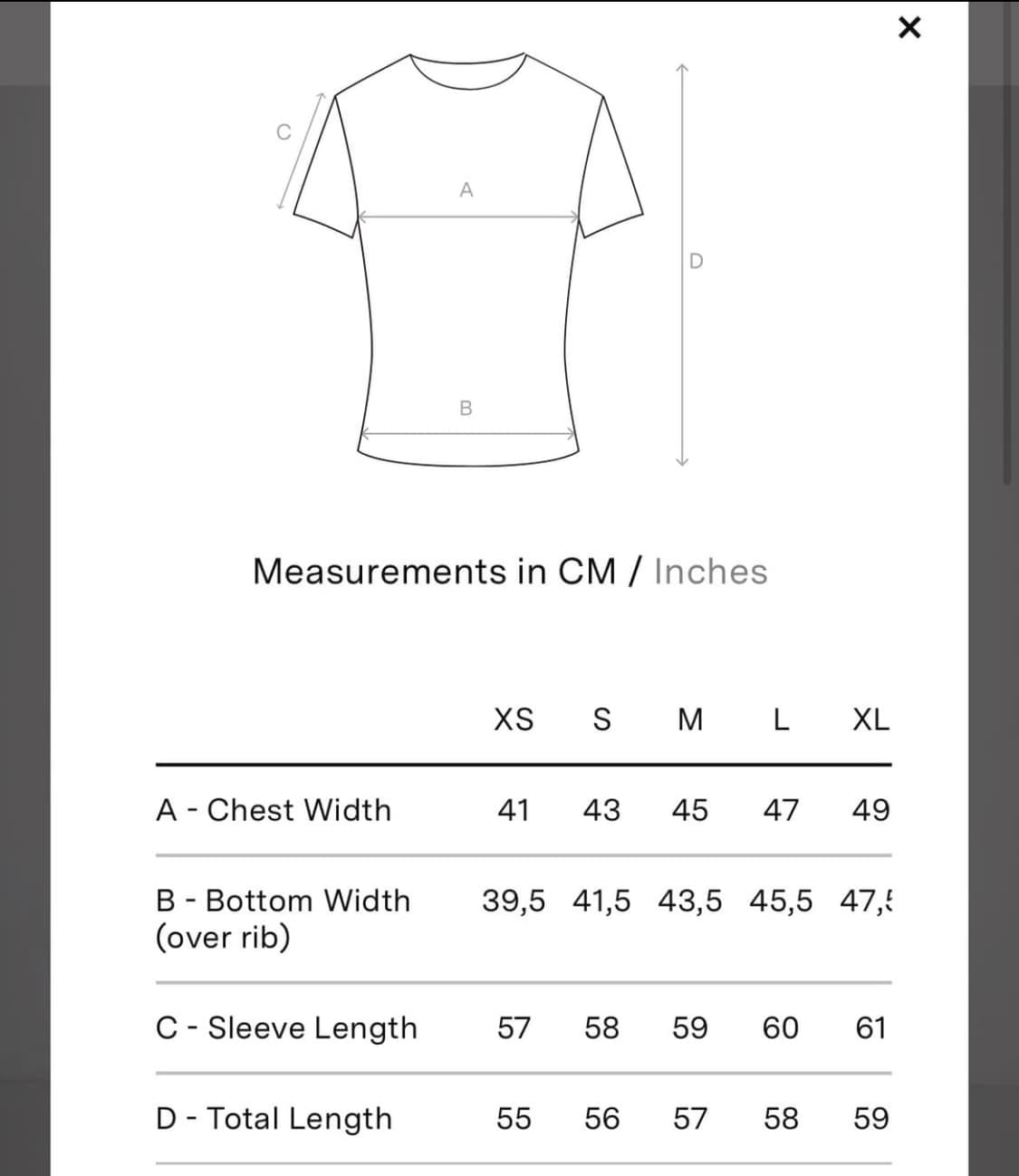Viewport: 1019px width, 1176px height.
Task: Close the size guide popup
Action: pyautogui.click(x=908, y=28)
